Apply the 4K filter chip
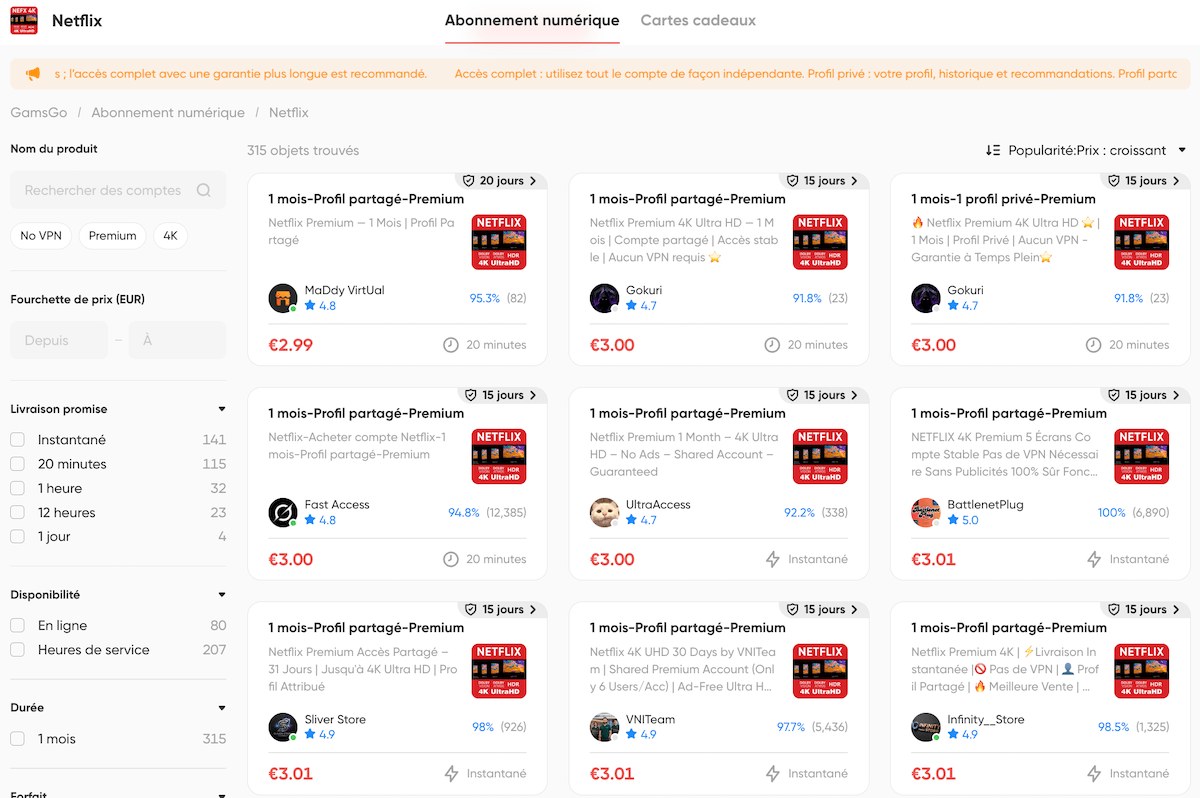Image resolution: width=1200 pixels, height=798 pixels. point(171,236)
